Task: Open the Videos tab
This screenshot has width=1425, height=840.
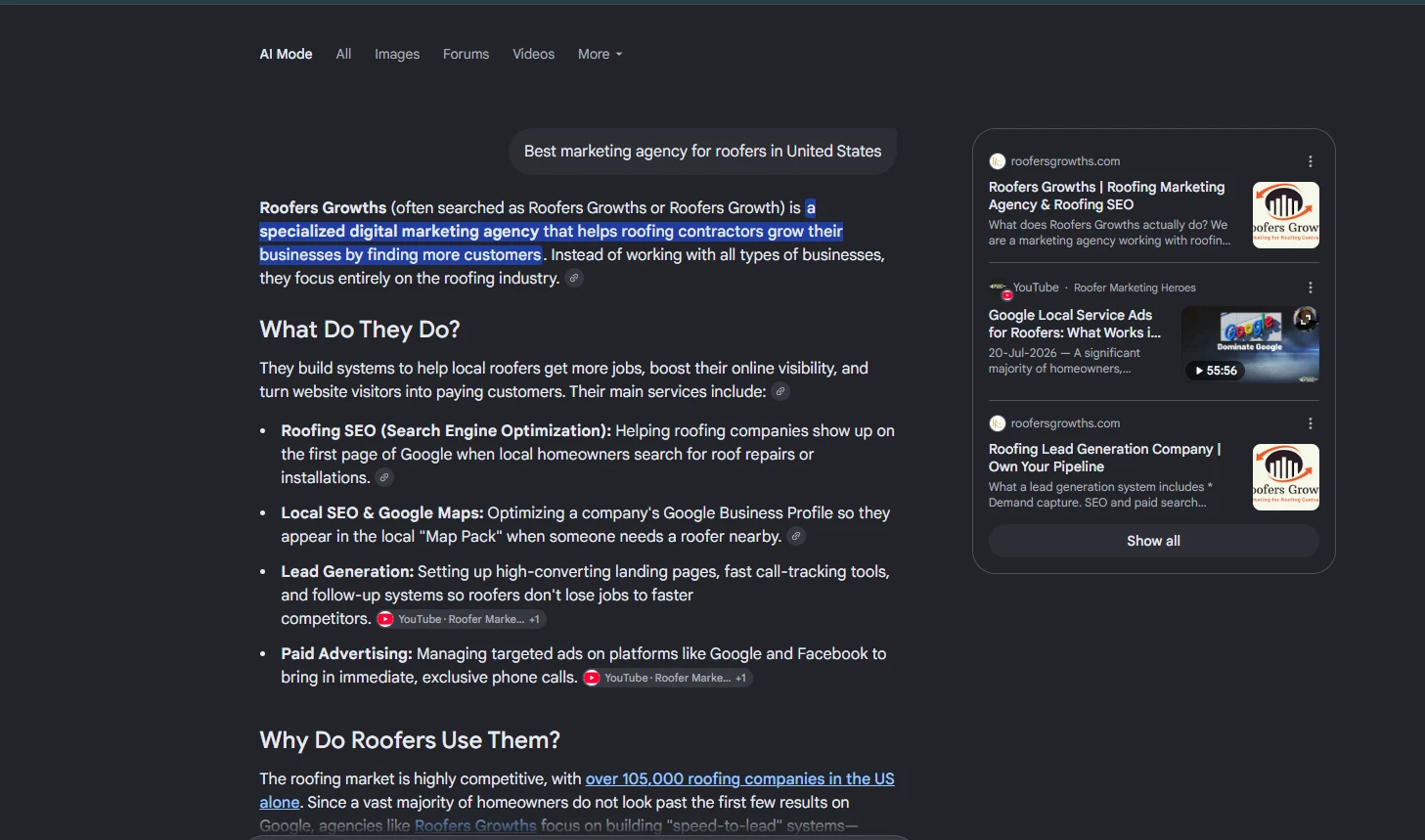Action: (533, 54)
